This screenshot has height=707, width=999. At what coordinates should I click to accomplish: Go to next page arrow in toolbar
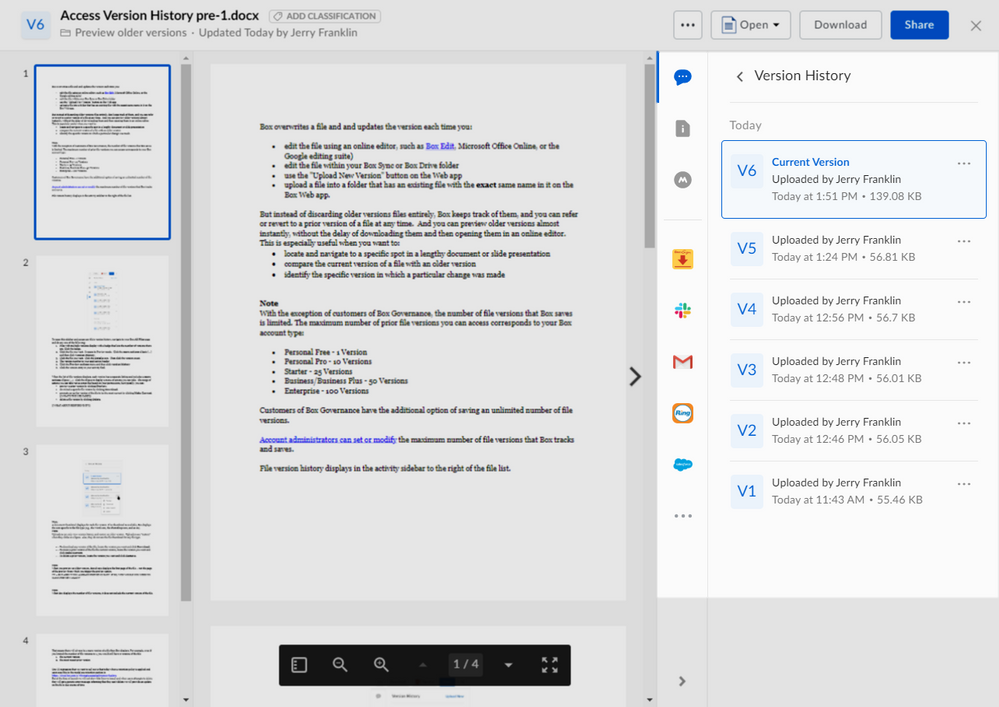[x=508, y=665]
